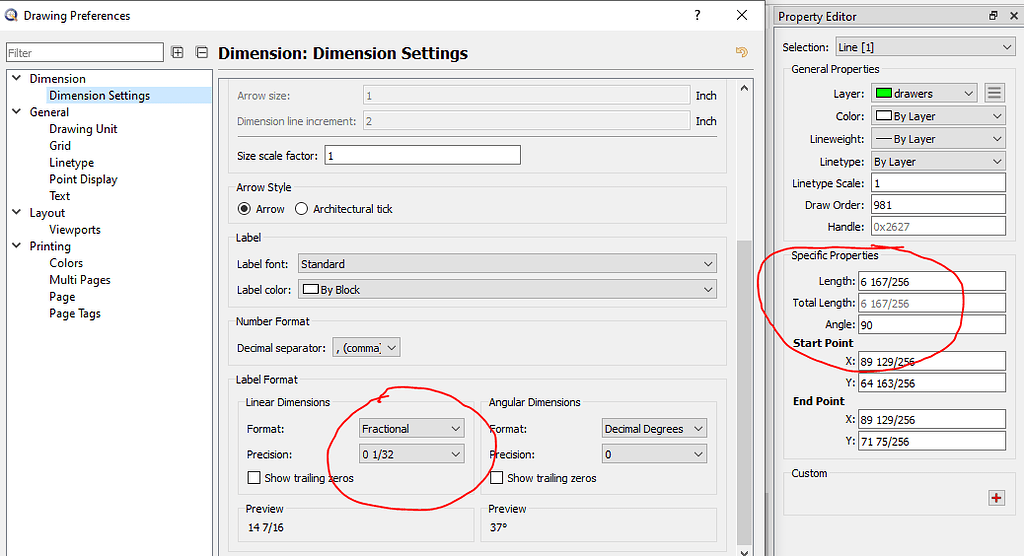Screen dimensions: 1024x556
Task: Open Linear Format Fractional dropdown
Action: point(411,429)
